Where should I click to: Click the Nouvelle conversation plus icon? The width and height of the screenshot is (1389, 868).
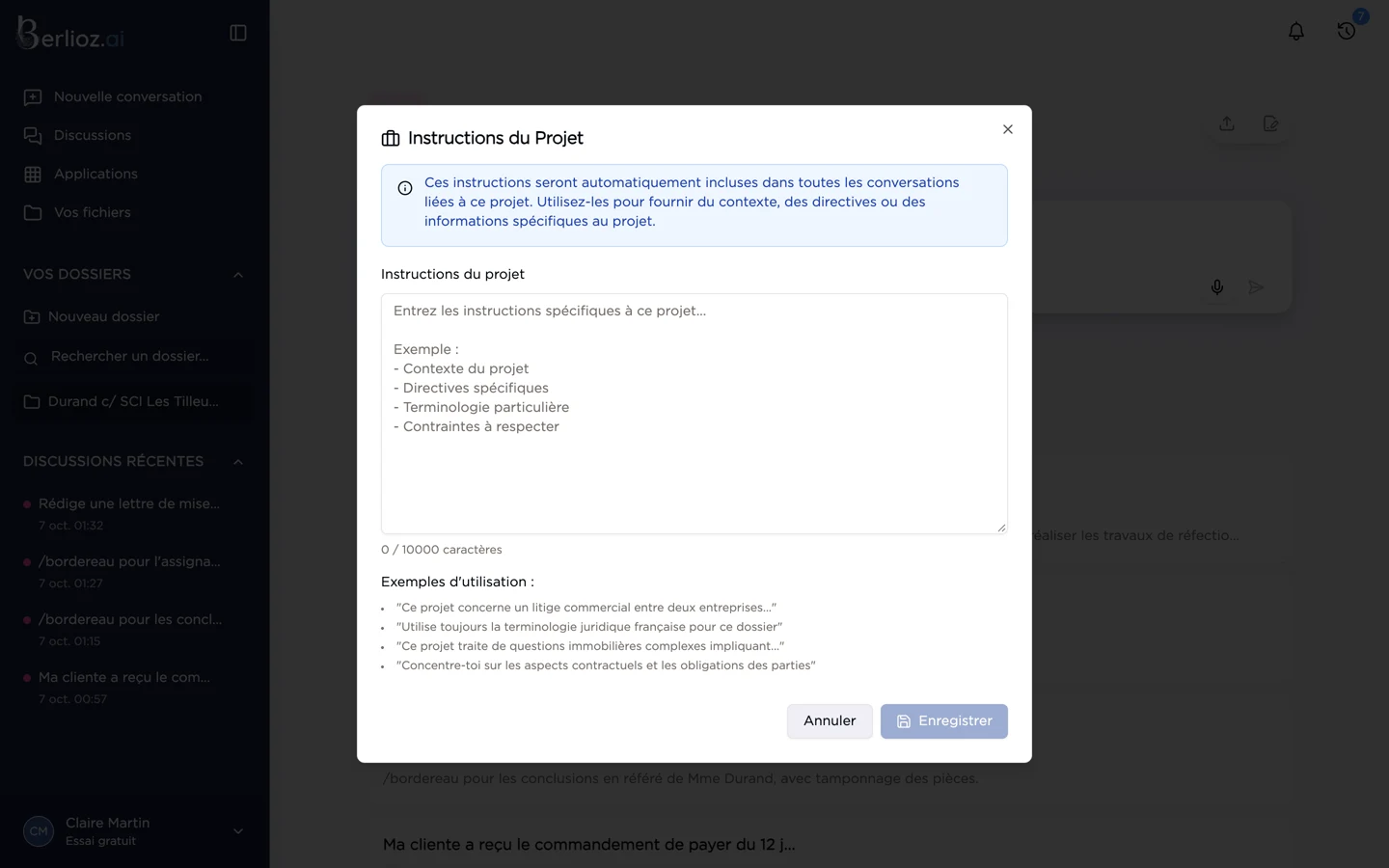click(33, 97)
